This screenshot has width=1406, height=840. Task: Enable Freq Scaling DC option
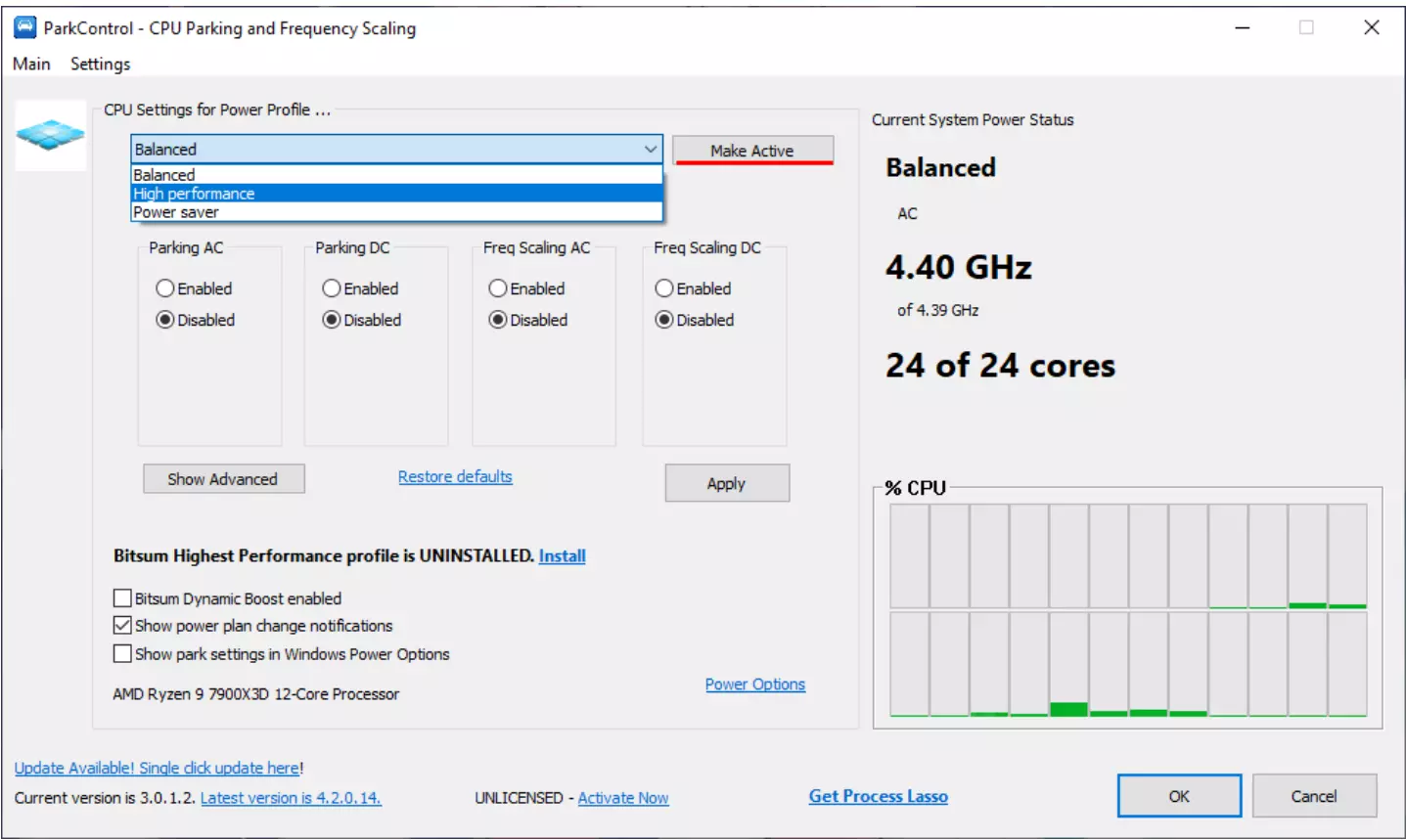tap(693, 288)
